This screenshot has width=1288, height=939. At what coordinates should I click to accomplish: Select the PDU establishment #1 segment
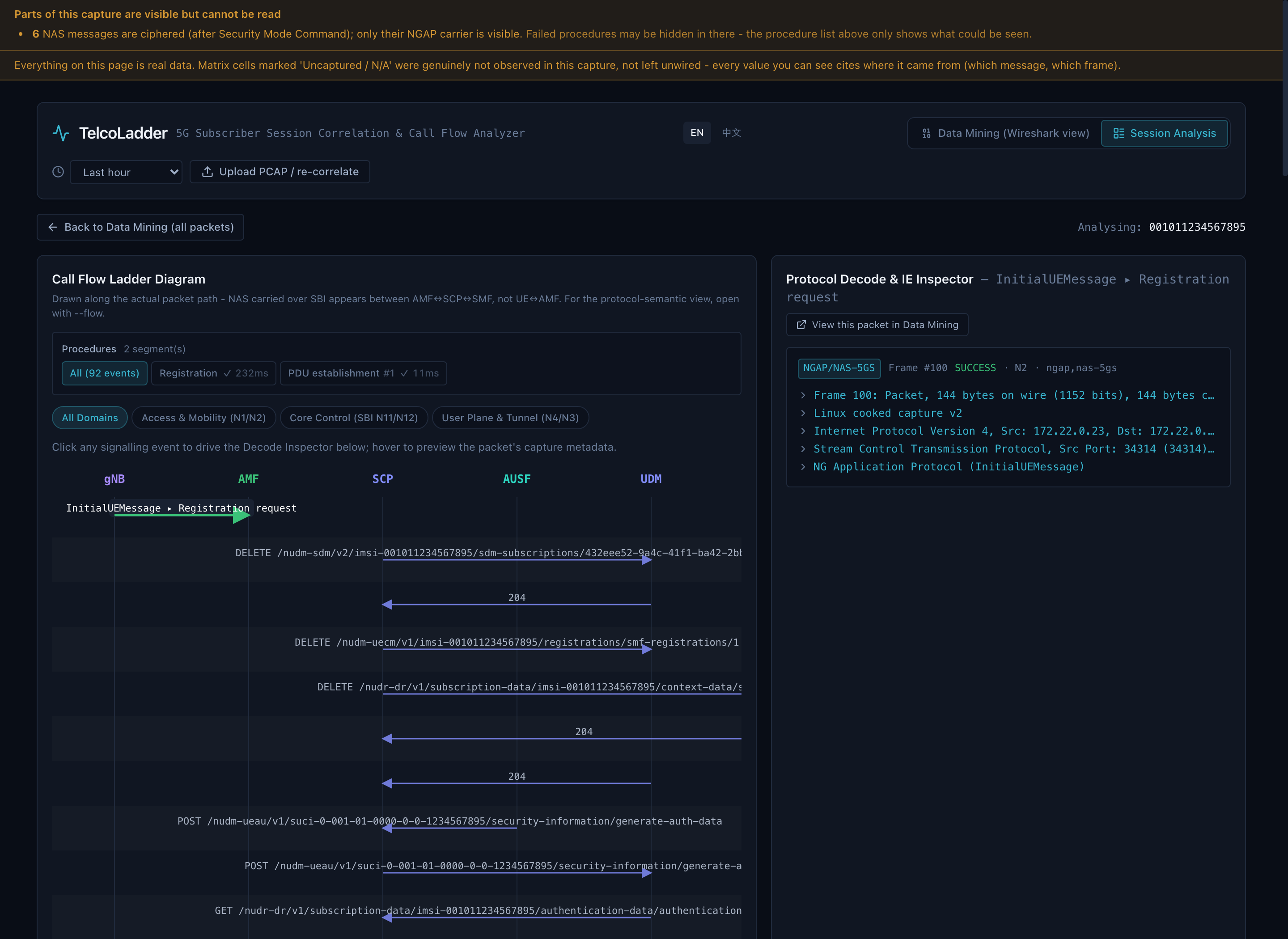pos(363,373)
